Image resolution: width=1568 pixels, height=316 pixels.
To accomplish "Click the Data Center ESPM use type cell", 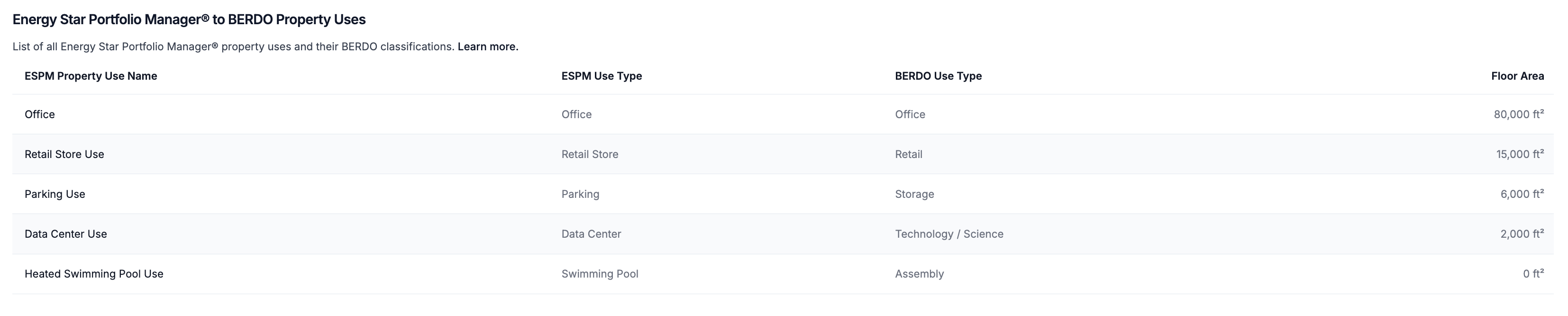I will tap(591, 234).
